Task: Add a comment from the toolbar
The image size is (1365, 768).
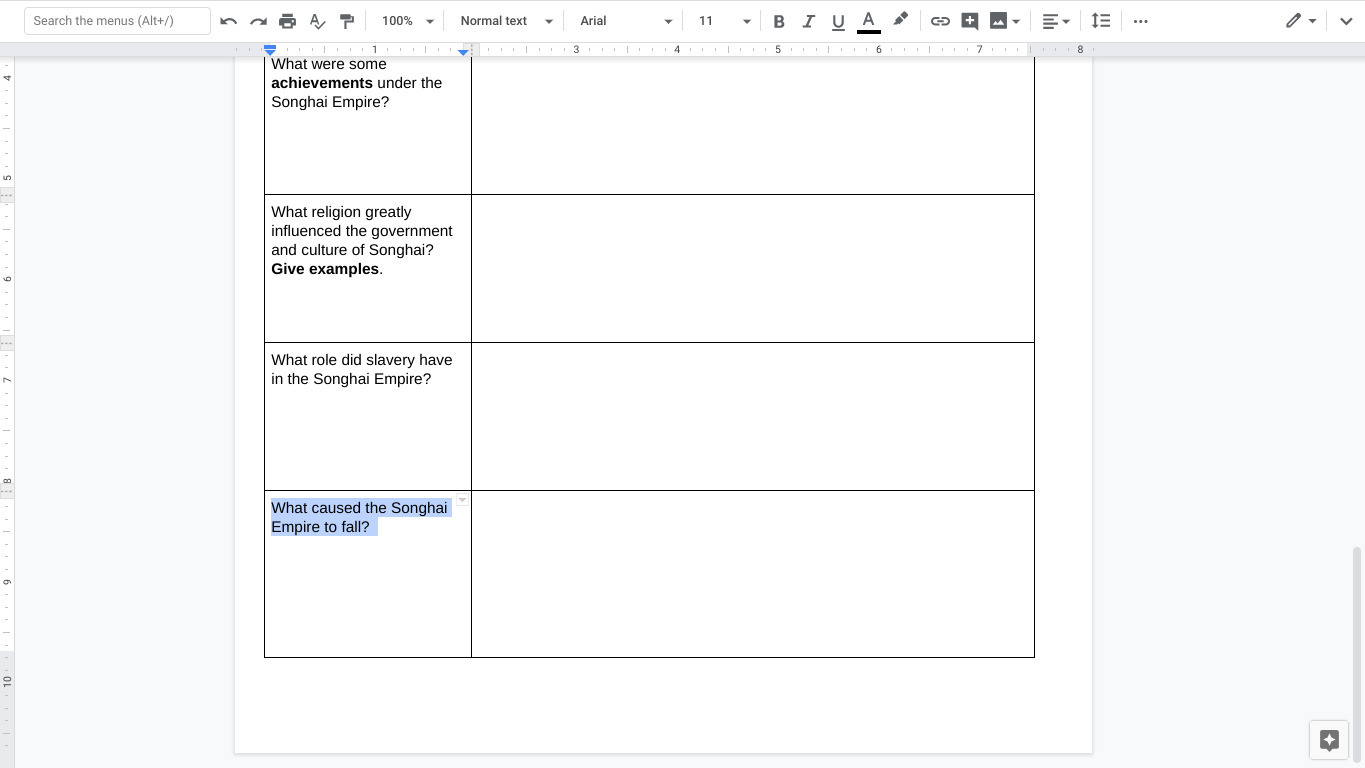Action: [x=969, y=21]
